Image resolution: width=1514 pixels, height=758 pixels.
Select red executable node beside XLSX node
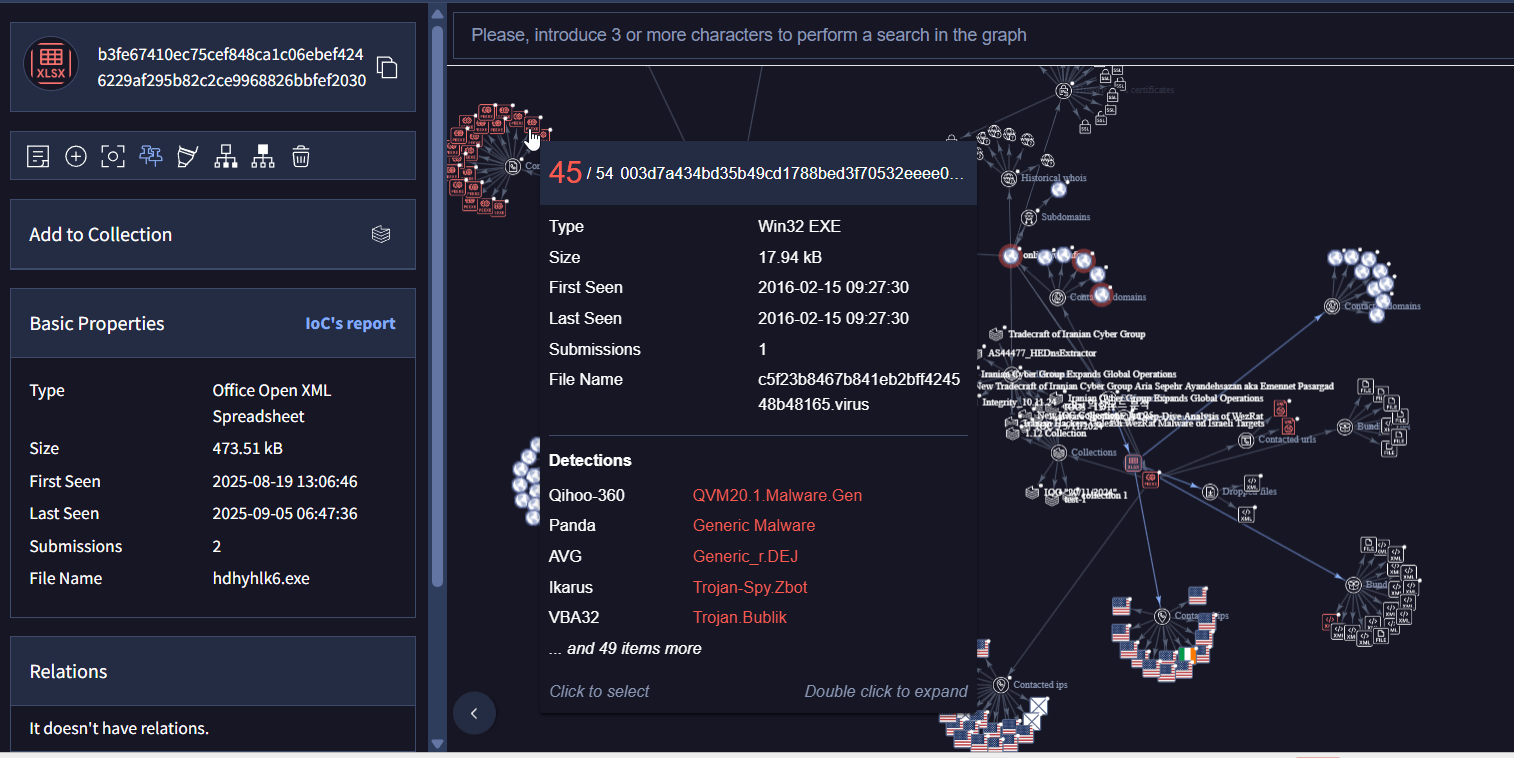tap(1151, 479)
